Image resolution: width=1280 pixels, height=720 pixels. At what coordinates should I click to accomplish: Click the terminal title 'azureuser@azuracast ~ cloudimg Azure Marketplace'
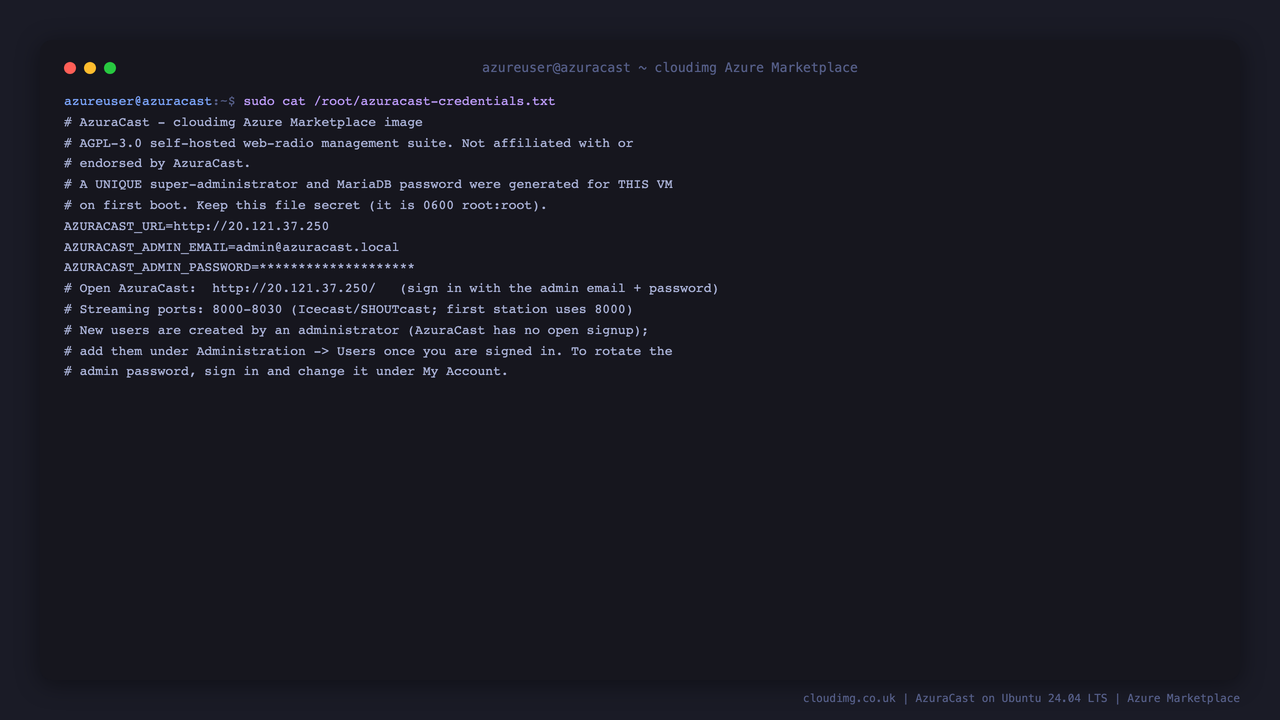670,68
